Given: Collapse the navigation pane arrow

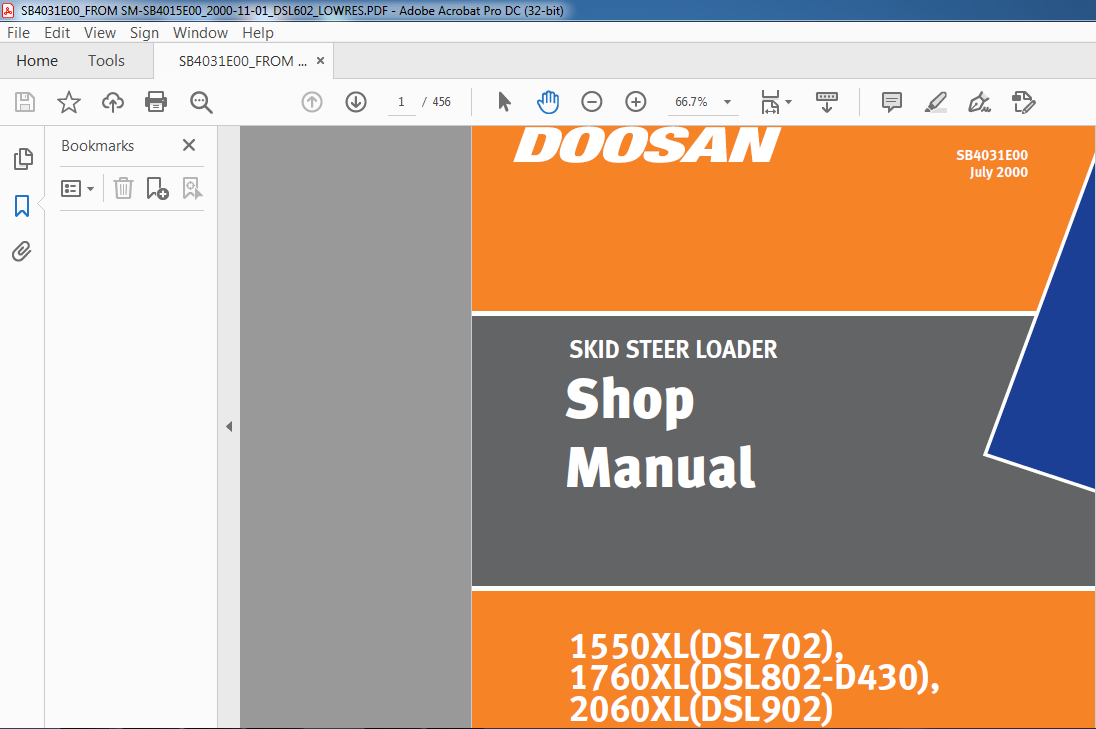Looking at the screenshot, I should coord(229,426).
